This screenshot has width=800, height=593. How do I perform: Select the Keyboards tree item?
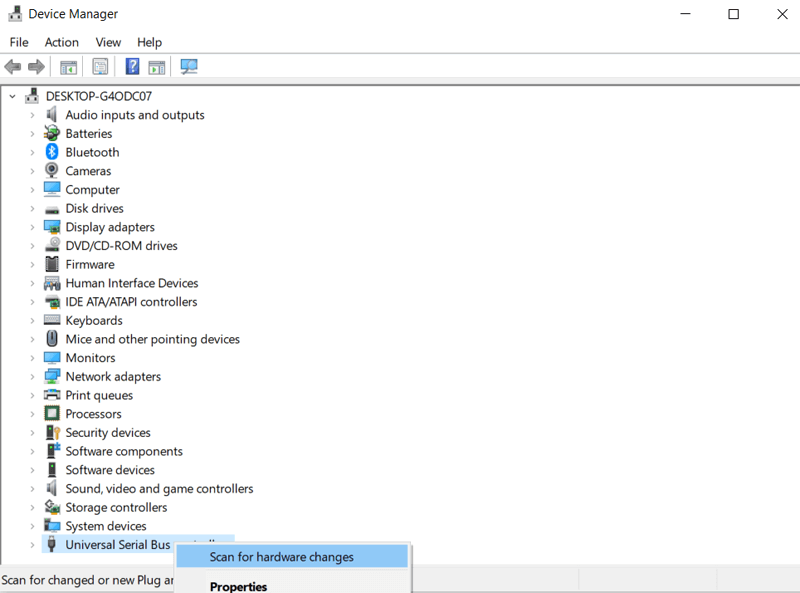[94, 320]
